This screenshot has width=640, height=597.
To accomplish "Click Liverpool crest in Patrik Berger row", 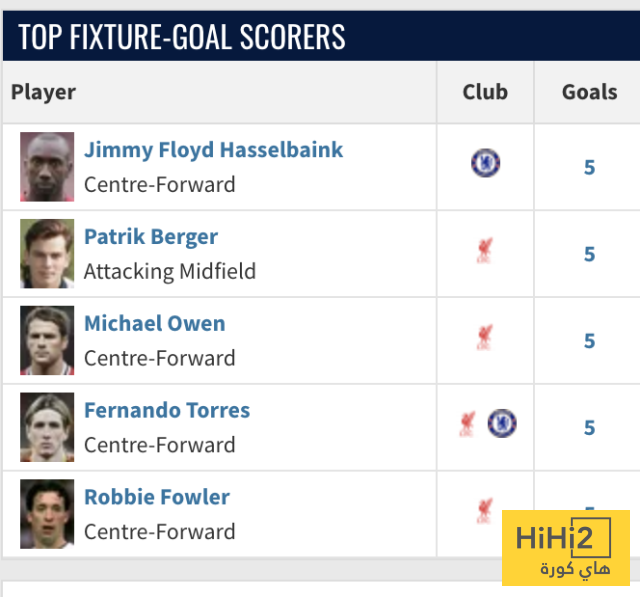I will coord(485,250).
